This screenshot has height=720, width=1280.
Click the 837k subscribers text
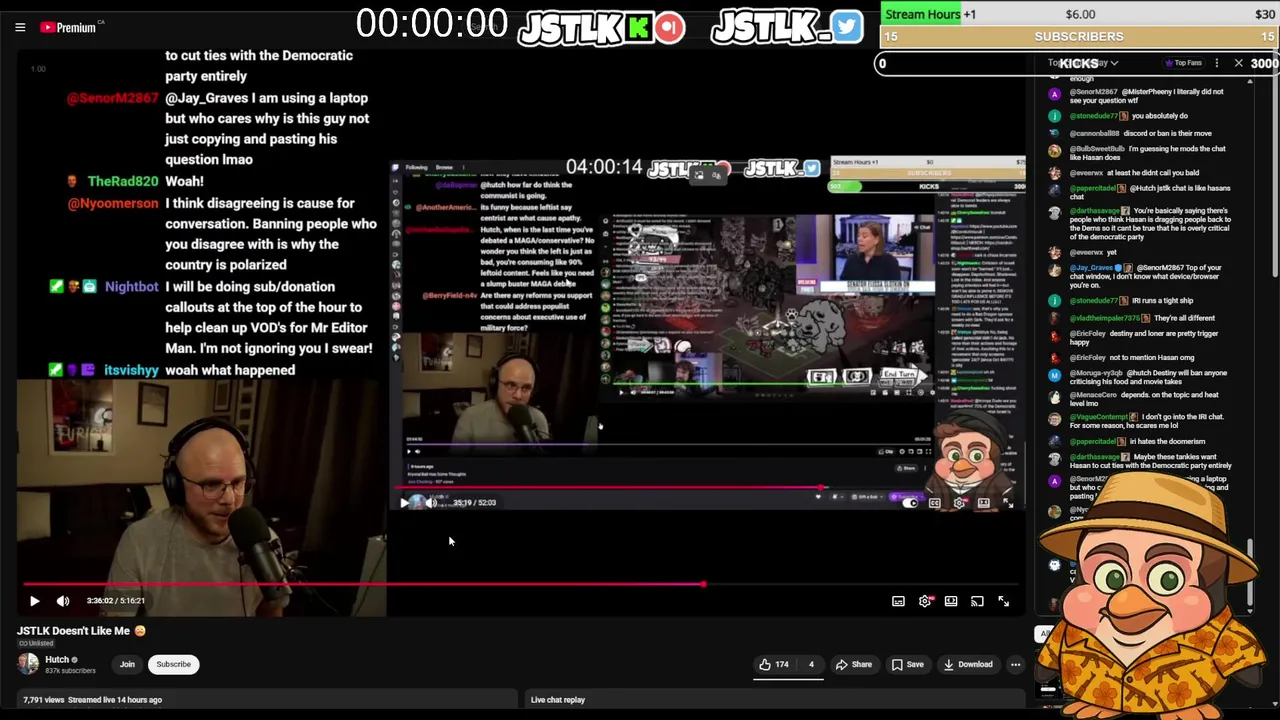pos(70,671)
